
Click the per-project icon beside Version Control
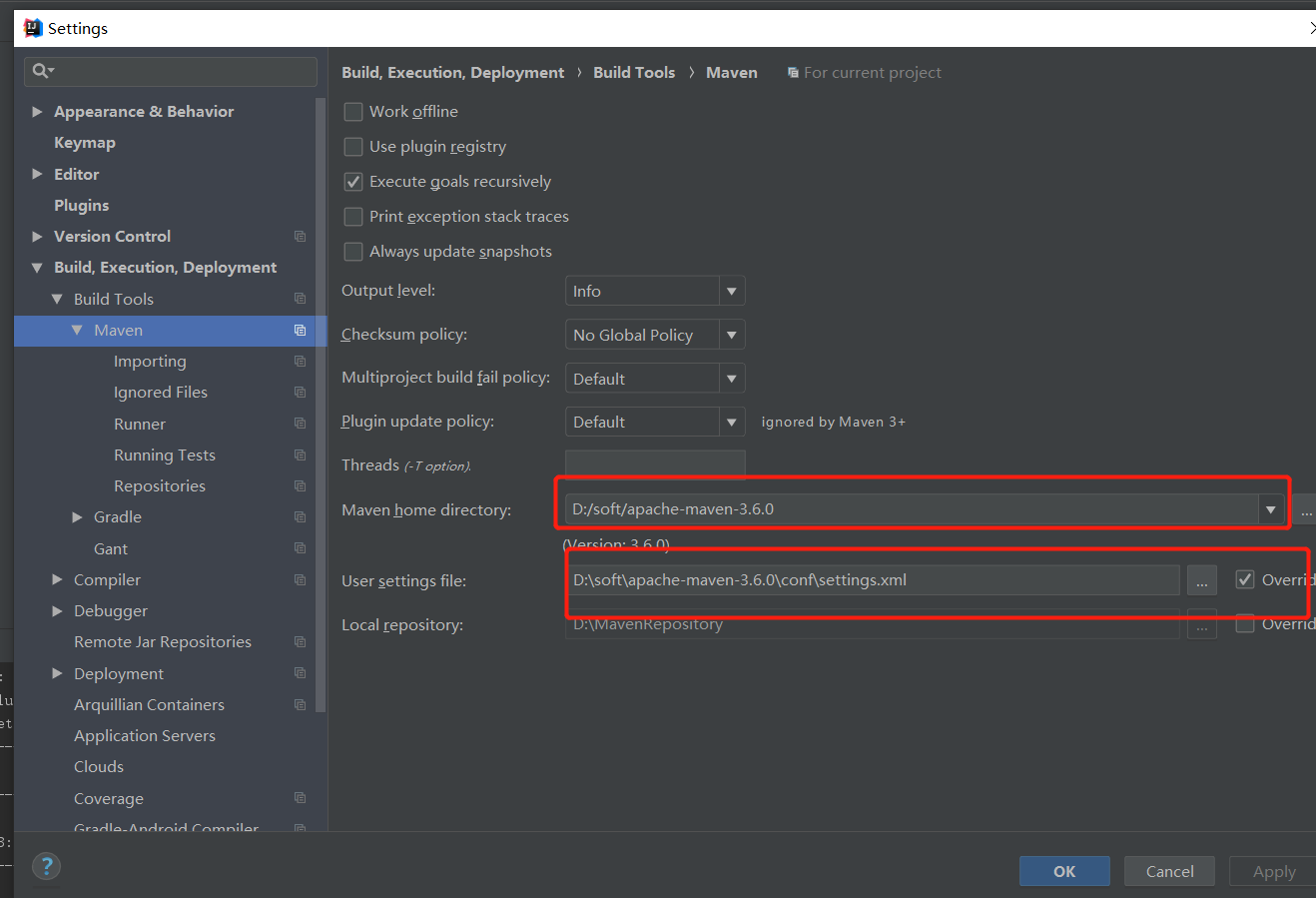(x=300, y=236)
